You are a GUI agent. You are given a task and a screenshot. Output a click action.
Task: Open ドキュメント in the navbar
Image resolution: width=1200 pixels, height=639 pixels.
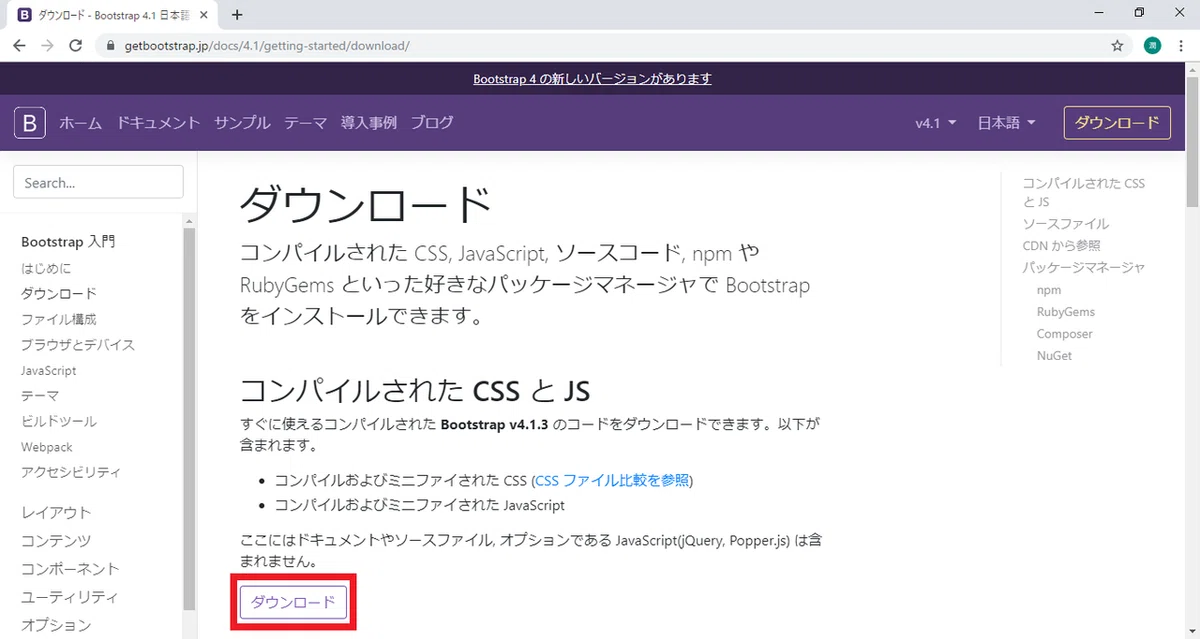pyautogui.click(x=158, y=123)
